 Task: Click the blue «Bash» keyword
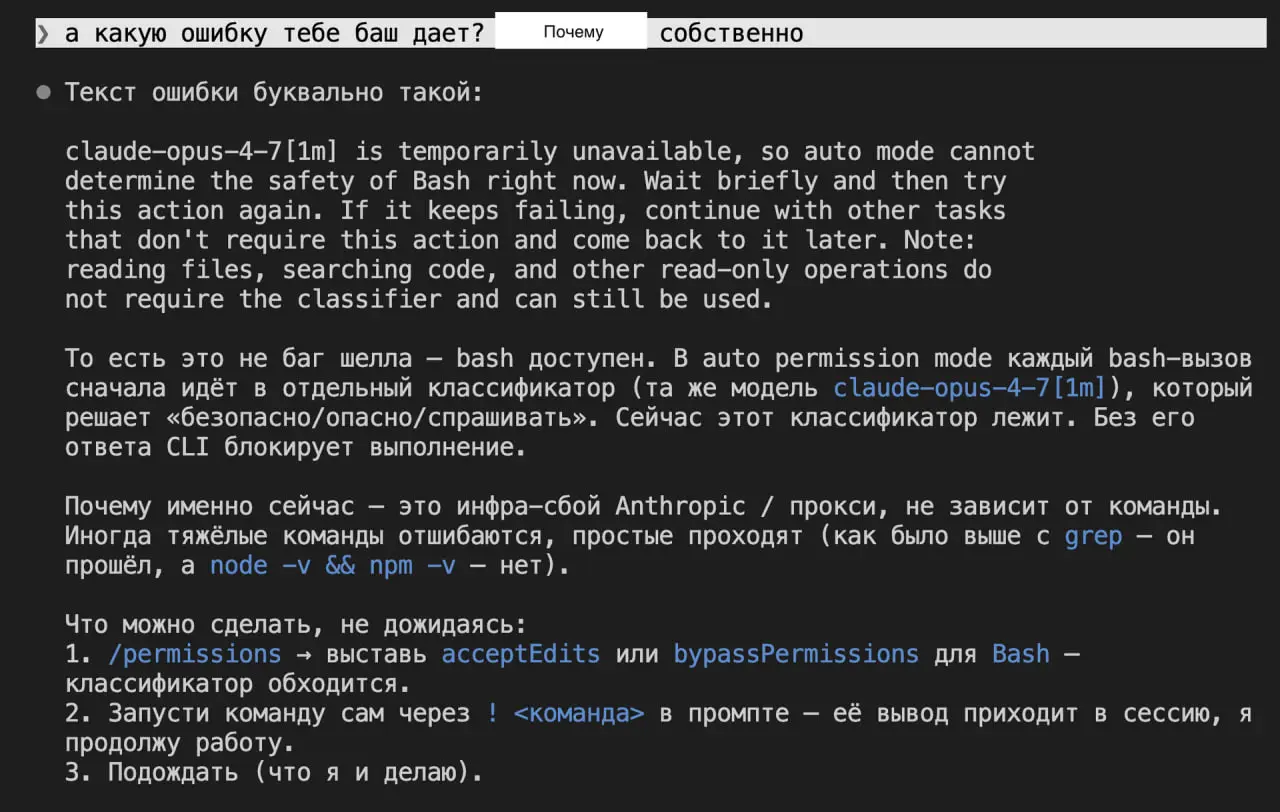(1021, 654)
